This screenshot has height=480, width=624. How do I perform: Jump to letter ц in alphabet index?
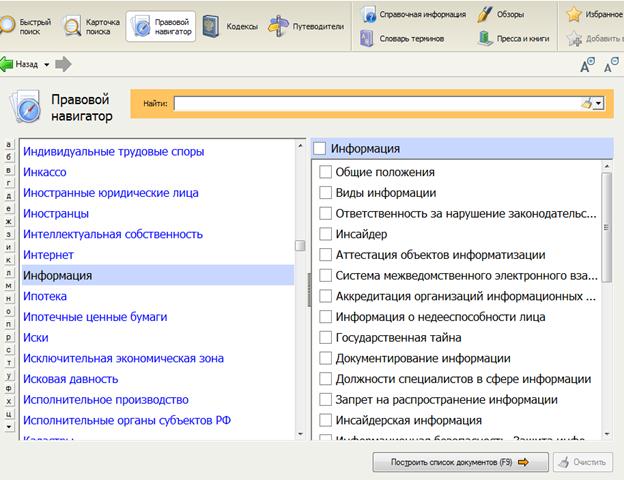point(8,414)
